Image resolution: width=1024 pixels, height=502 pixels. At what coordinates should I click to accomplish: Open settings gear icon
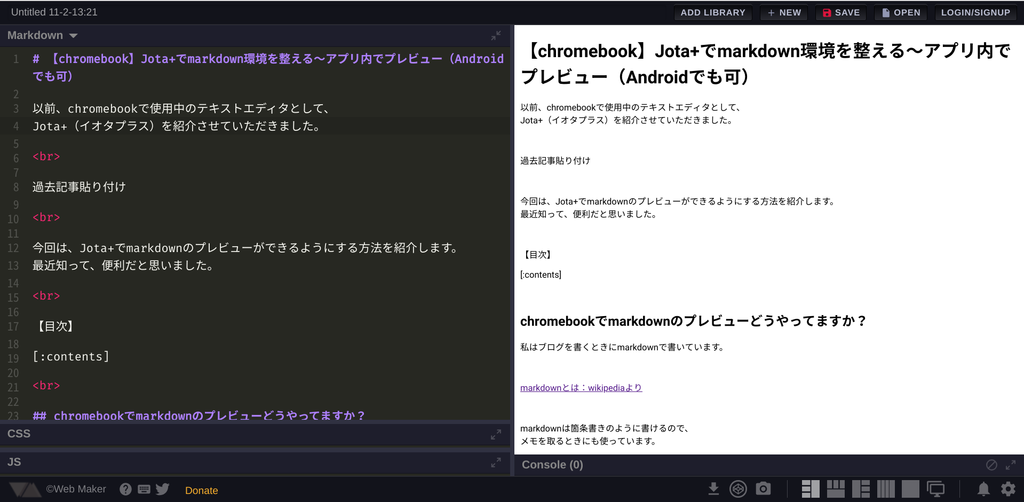click(1008, 488)
